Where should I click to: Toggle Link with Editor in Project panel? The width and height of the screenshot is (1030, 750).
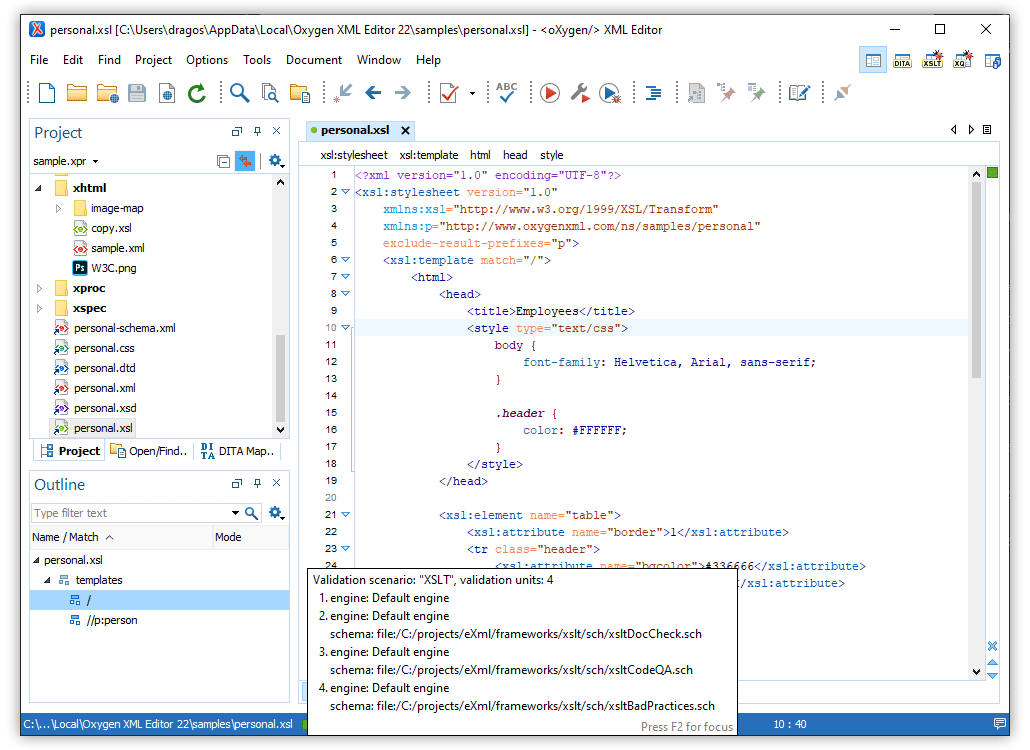245,161
